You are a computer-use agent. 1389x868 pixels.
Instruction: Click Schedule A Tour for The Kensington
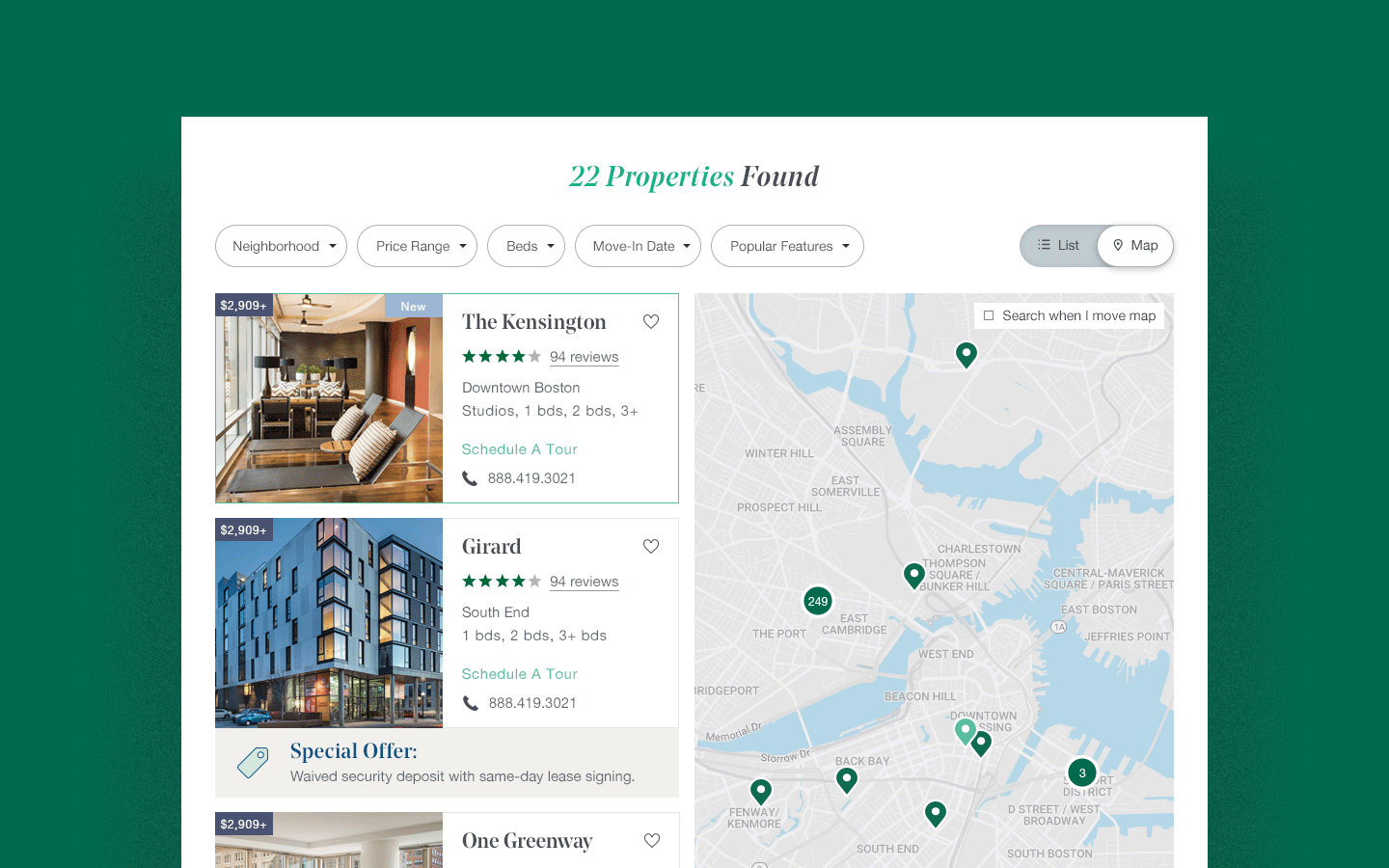[519, 448]
